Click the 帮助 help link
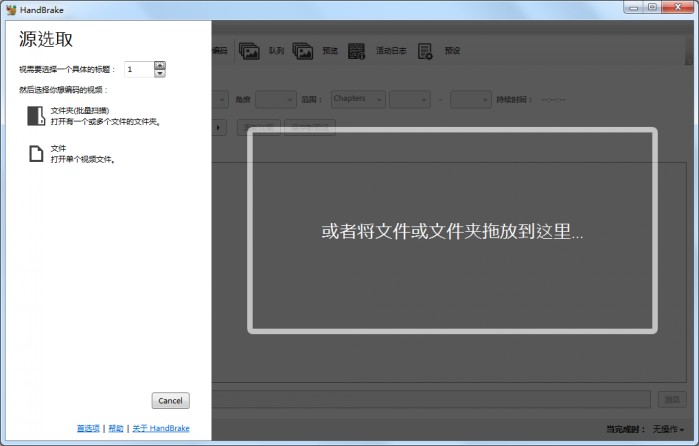699x446 pixels. pos(116,428)
